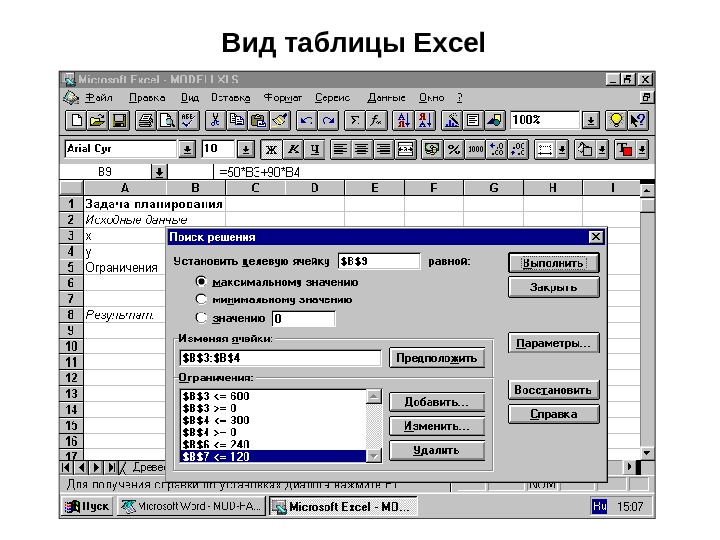This screenshot has height=540, width=720.
Task: Sort ascending with the A-Z icon
Action: tap(403, 121)
